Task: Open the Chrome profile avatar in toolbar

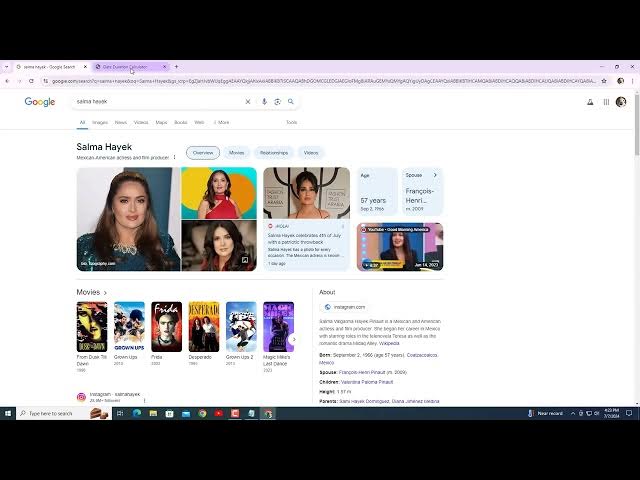Action: pos(620,81)
